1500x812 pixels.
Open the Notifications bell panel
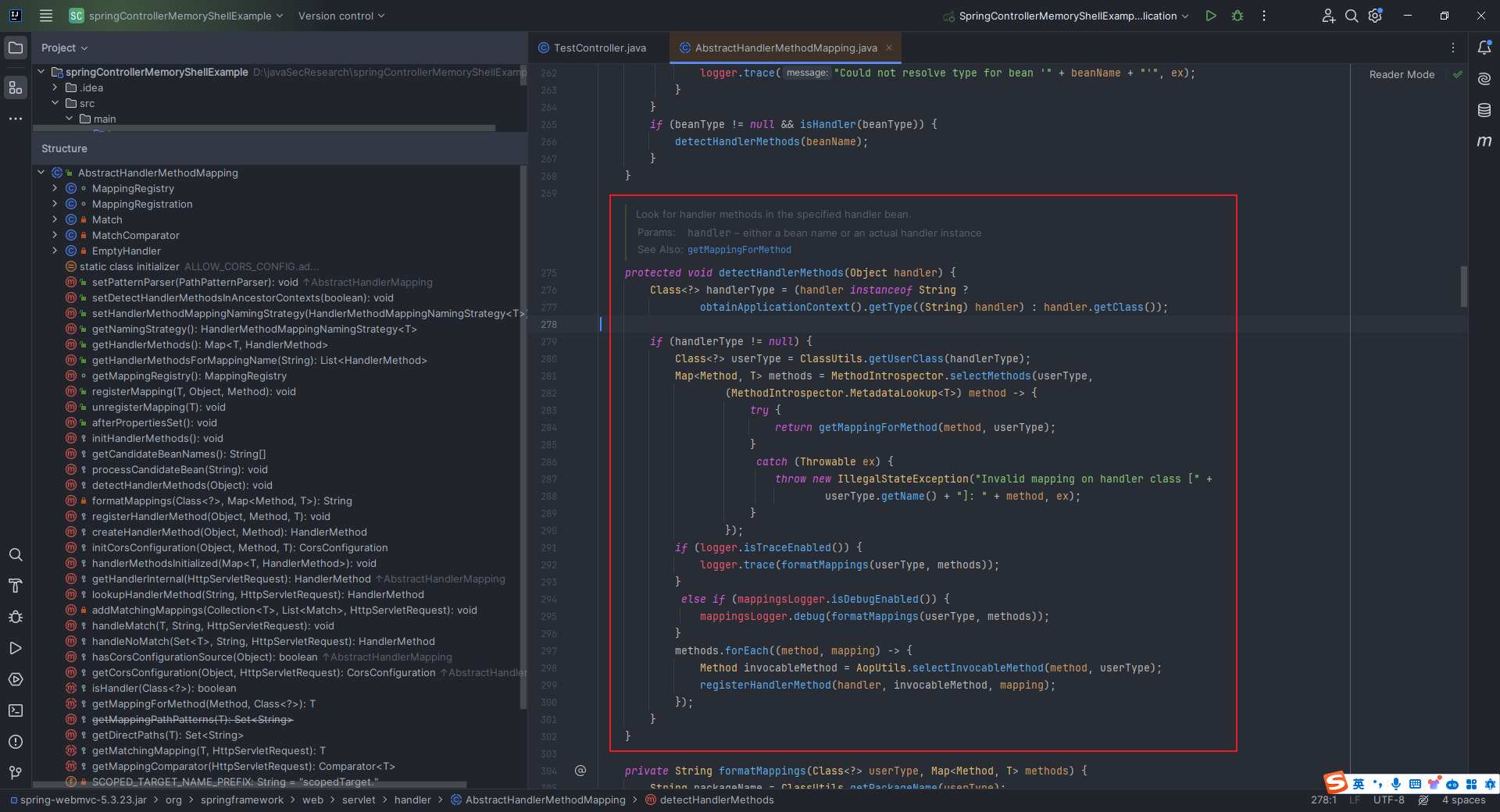point(1484,48)
